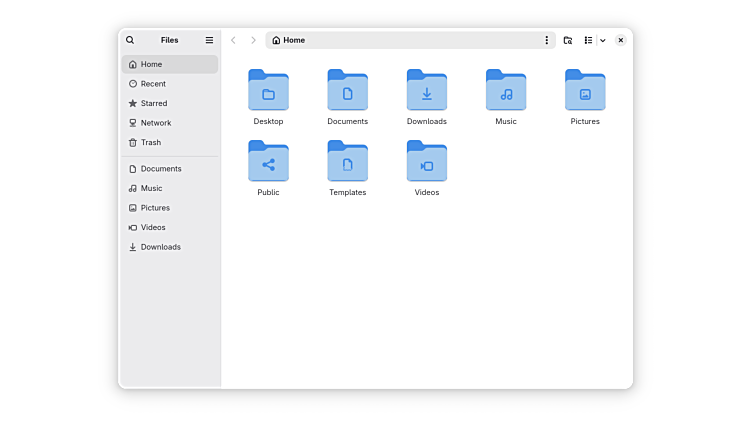Open Starred in the sidebar
Viewport: 752px width, 423px height.
(154, 103)
